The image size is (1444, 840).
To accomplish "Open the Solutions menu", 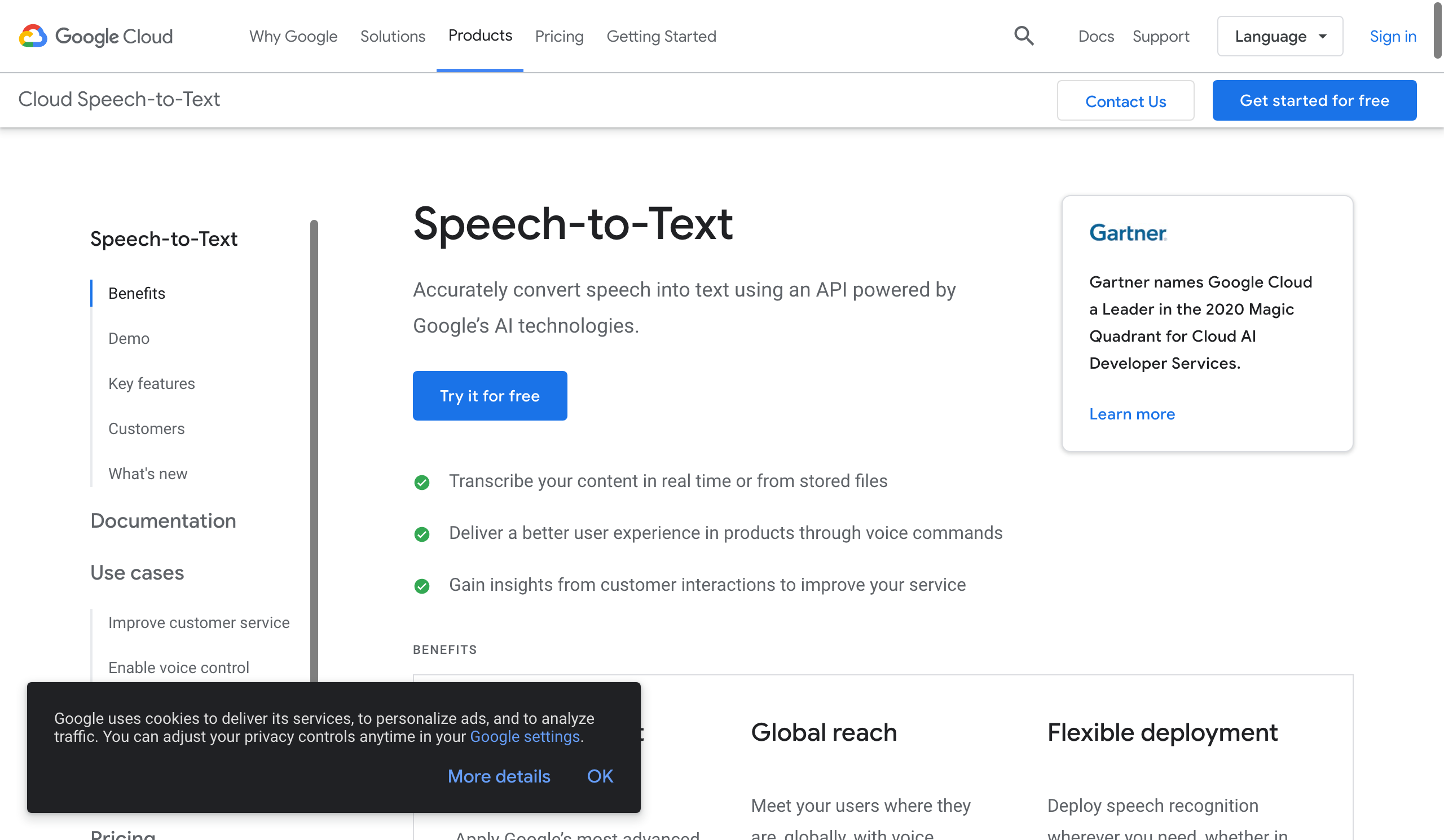I will 393,36.
